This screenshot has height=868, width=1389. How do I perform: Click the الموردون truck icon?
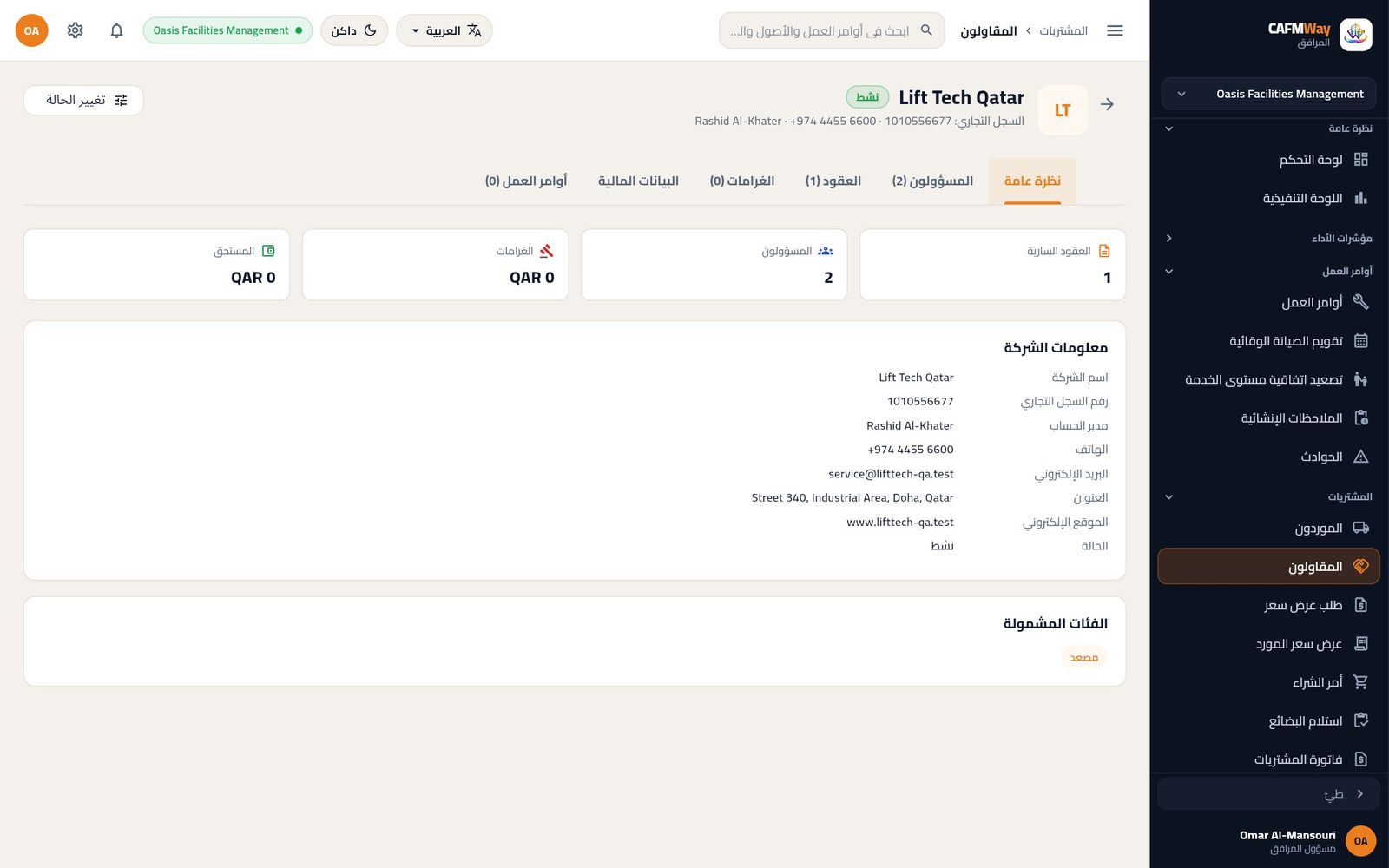coord(1360,528)
